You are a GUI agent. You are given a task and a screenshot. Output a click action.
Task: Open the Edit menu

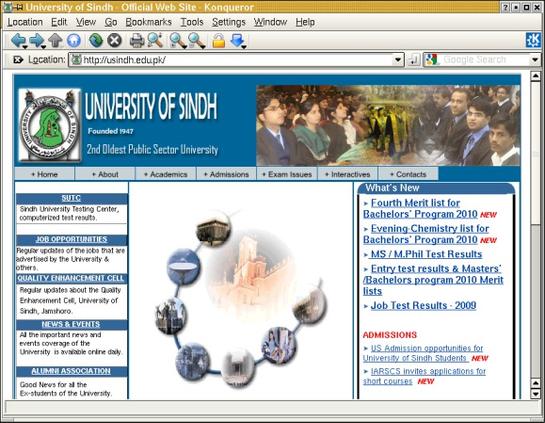(x=59, y=22)
